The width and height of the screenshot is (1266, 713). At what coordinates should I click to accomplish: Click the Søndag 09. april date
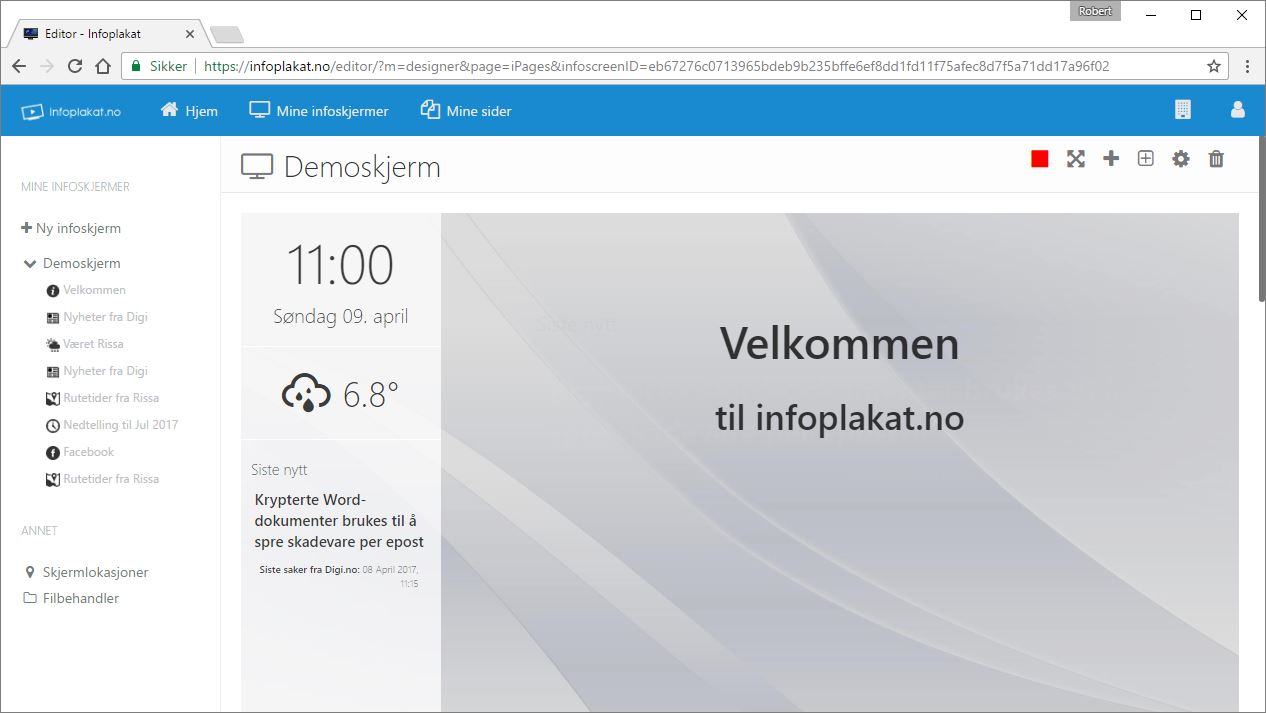(341, 317)
